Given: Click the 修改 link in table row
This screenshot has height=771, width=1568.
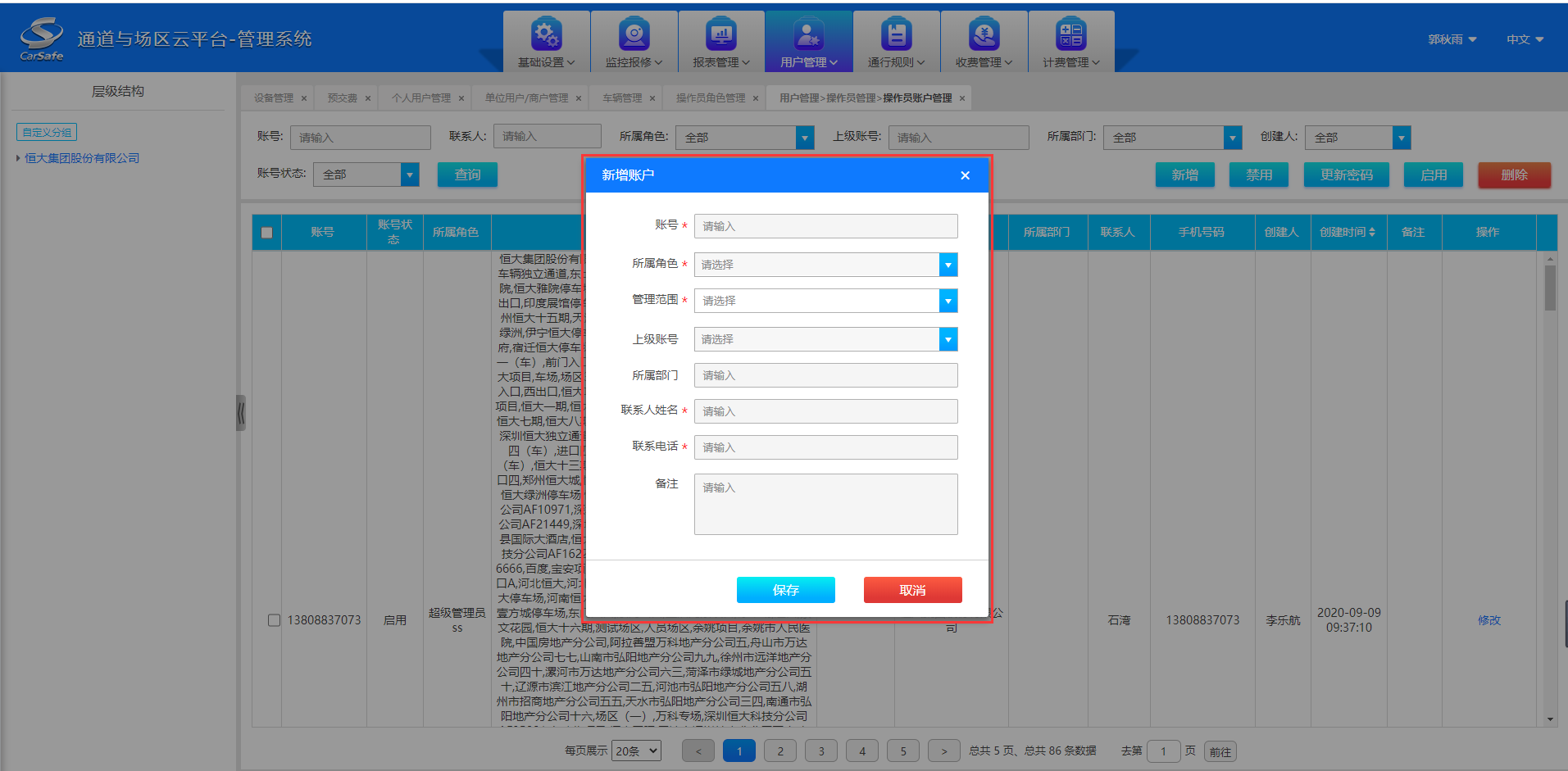Looking at the screenshot, I should click(x=1488, y=620).
